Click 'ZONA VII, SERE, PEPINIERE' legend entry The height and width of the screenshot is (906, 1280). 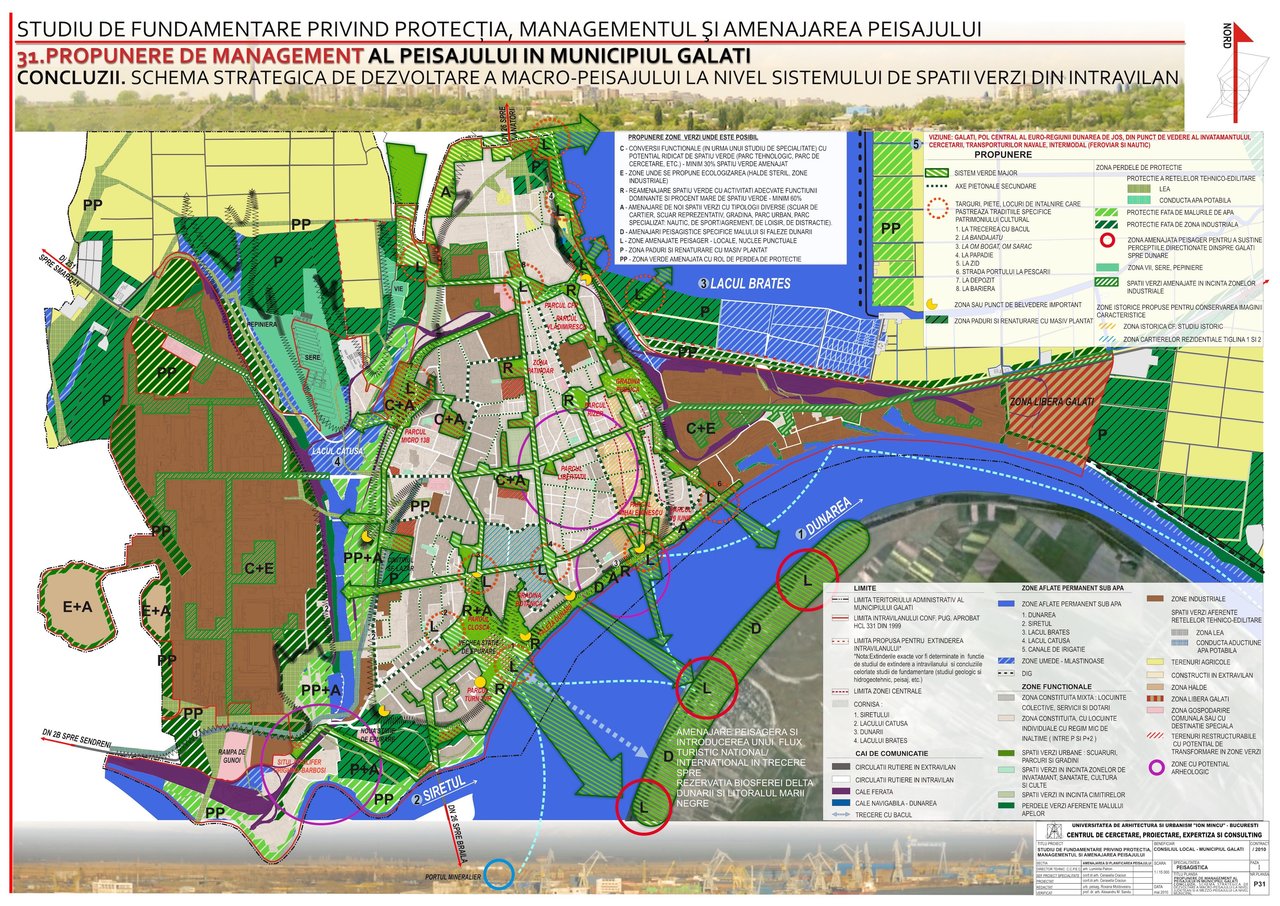[1166, 267]
